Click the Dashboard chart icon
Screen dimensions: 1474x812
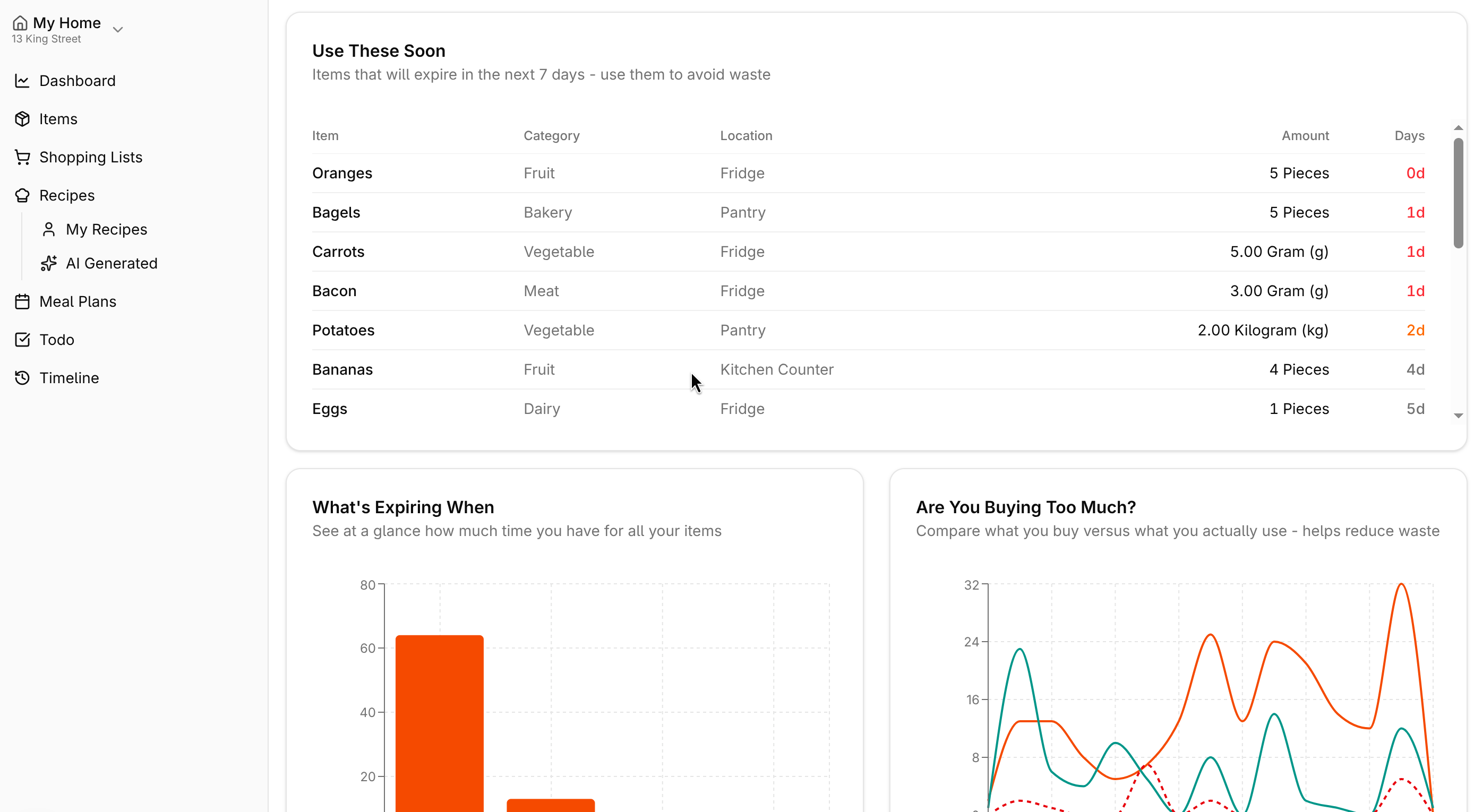(x=22, y=81)
